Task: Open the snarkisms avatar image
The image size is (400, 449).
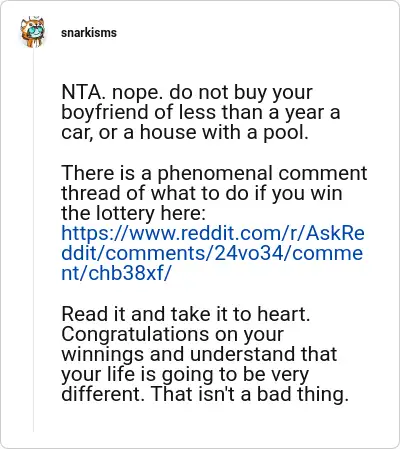Action: (x=32, y=32)
